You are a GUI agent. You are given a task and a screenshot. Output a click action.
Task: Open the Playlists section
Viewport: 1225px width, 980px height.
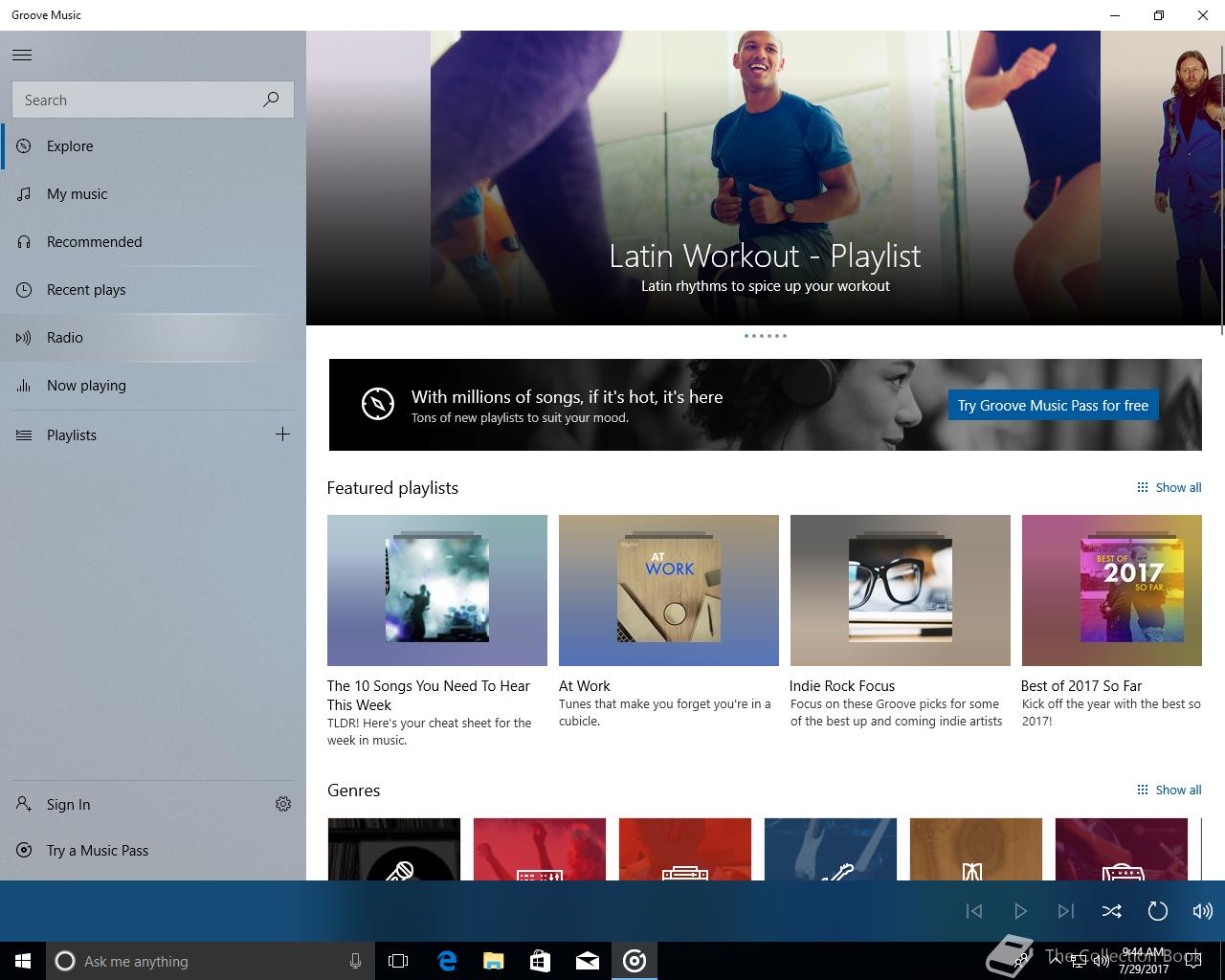point(134,435)
